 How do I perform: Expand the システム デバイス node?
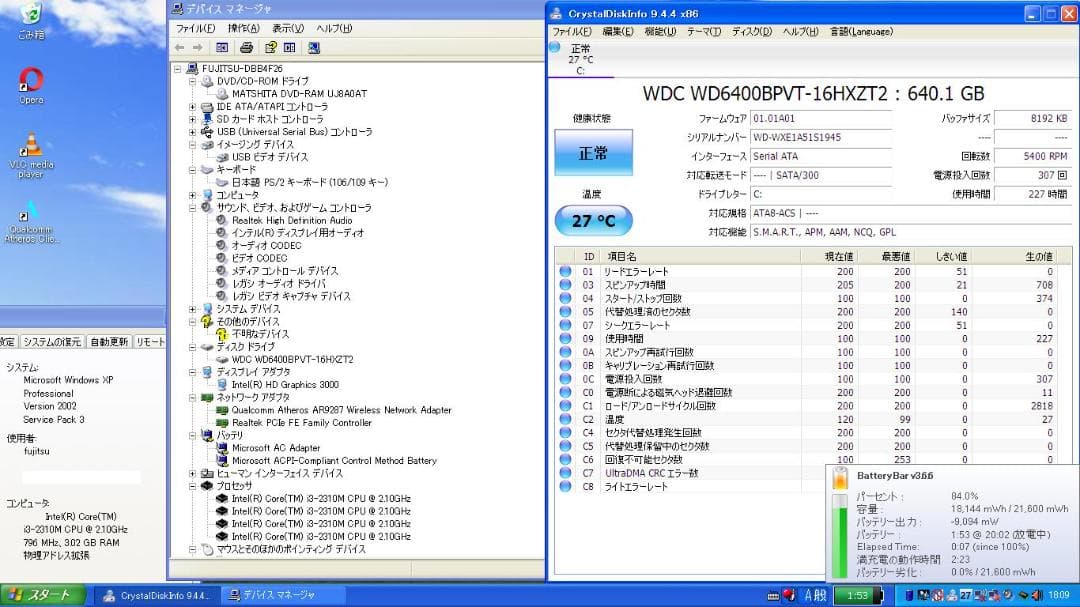point(193,309)
